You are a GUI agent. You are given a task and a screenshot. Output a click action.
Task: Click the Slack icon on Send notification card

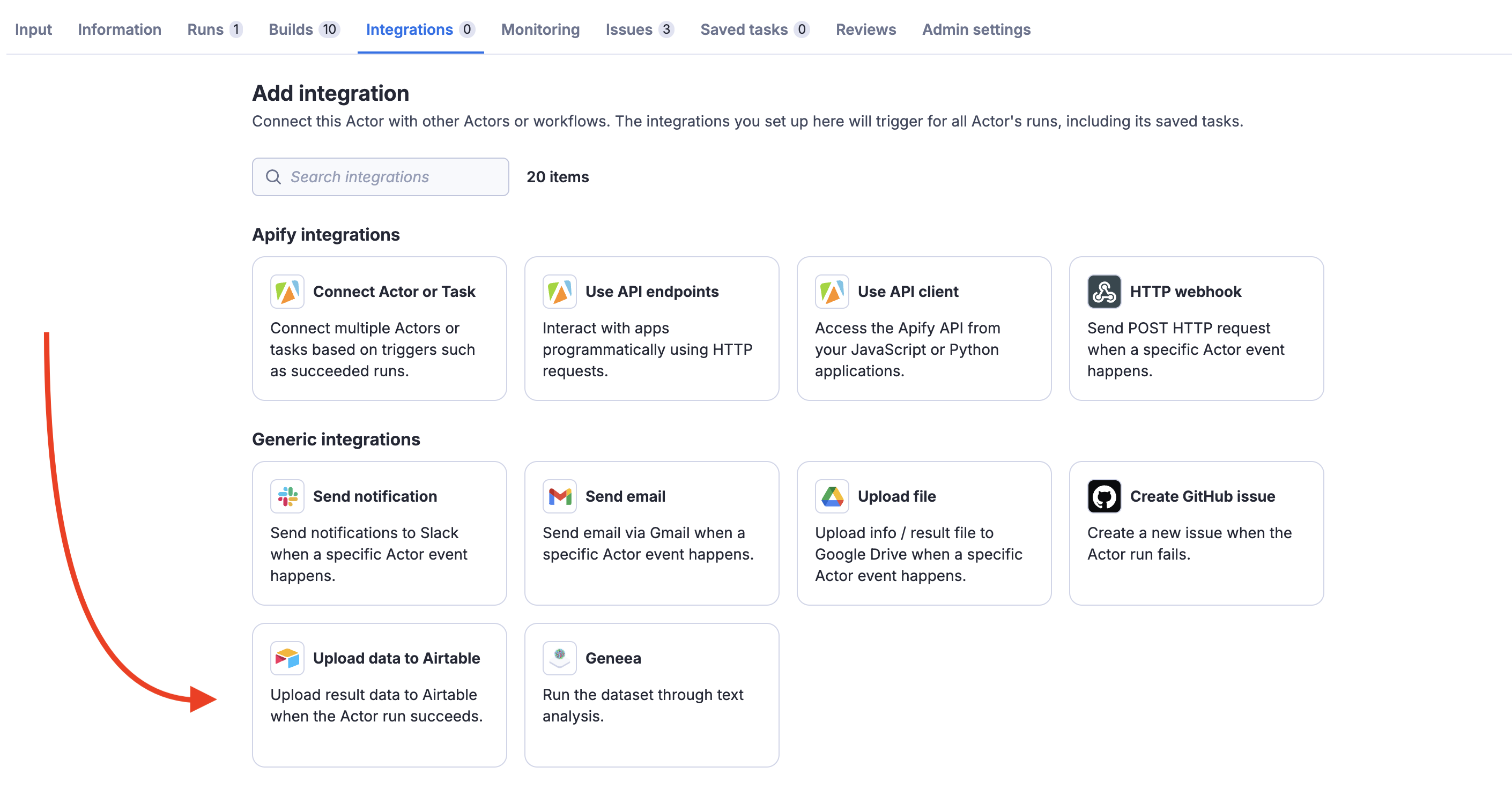(x=287, y=495)
